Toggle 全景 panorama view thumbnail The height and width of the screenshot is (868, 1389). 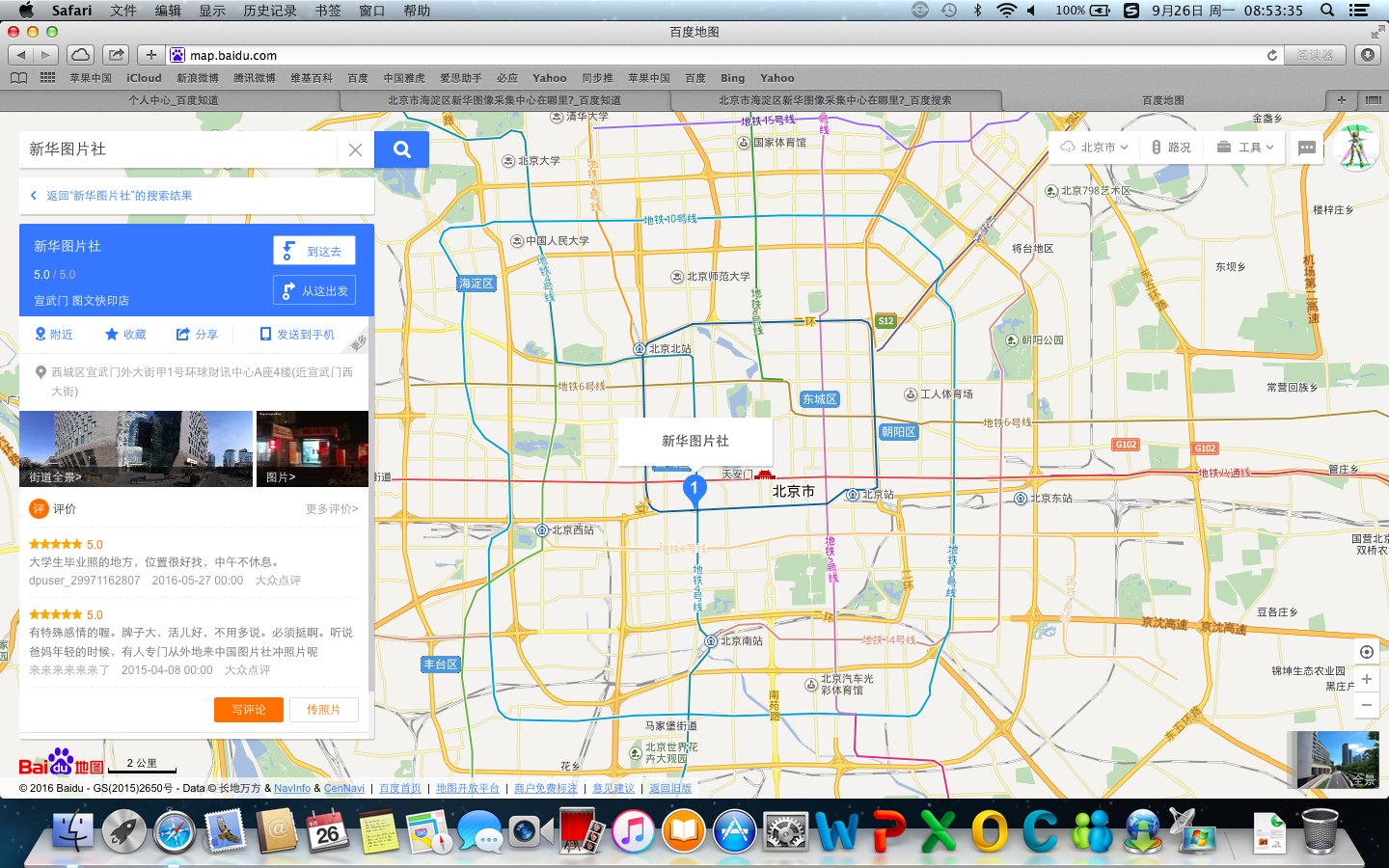[x=1337, y=759]
